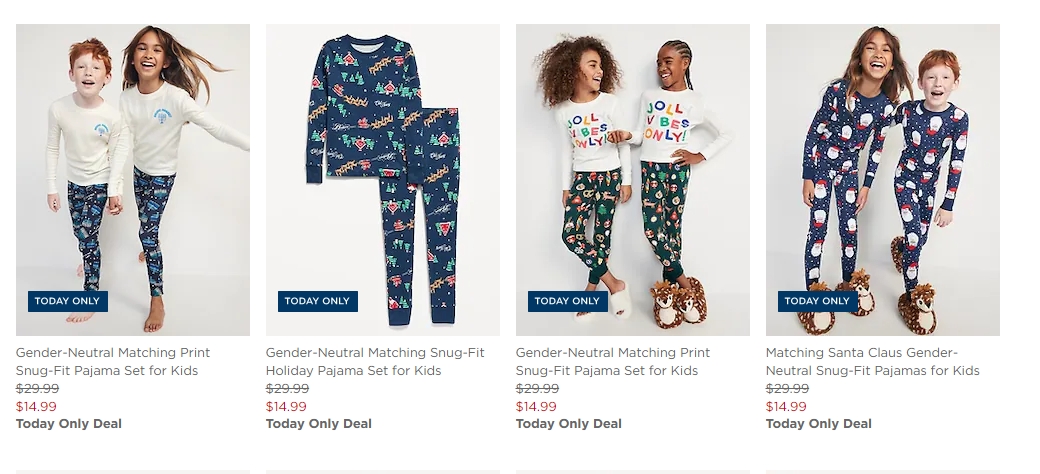Click Today Only Deal label under first product
The width and height of the screenshot is (1040, 474).
click(x=69, y=424)
